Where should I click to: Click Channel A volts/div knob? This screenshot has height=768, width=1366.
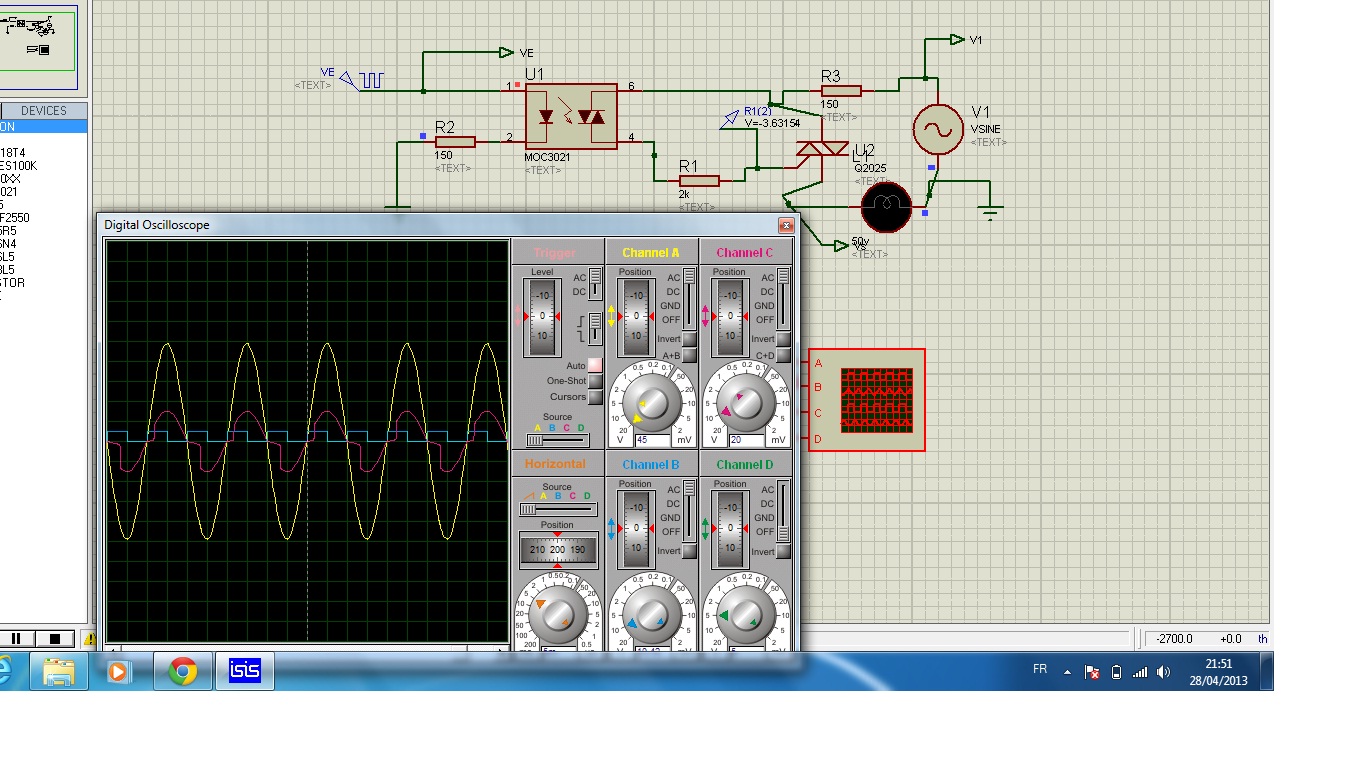pyautogui.click(x=652, y=403)
